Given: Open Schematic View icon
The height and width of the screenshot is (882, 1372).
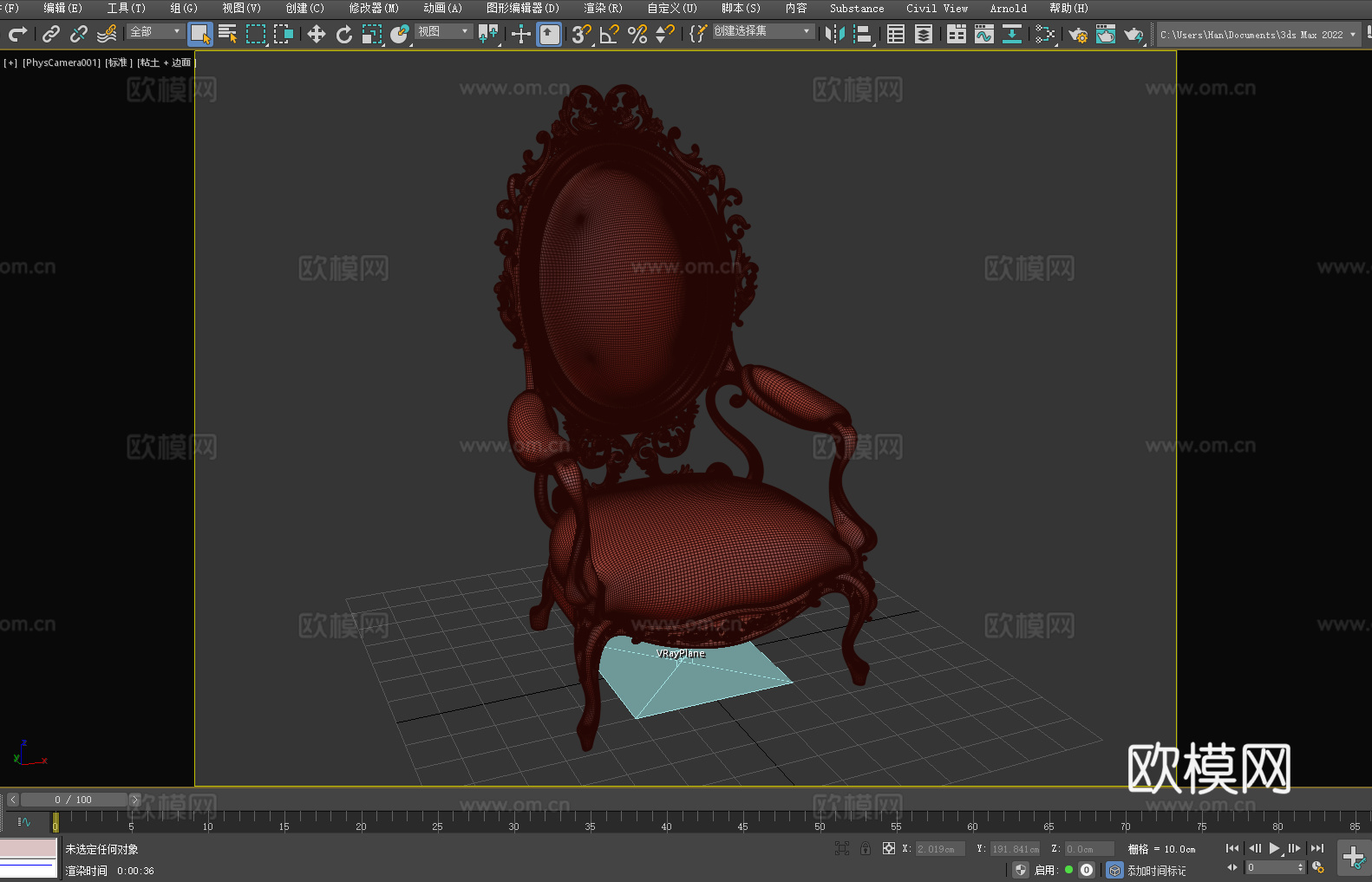Looking at the screenshot, I should tap(1045, 34).
